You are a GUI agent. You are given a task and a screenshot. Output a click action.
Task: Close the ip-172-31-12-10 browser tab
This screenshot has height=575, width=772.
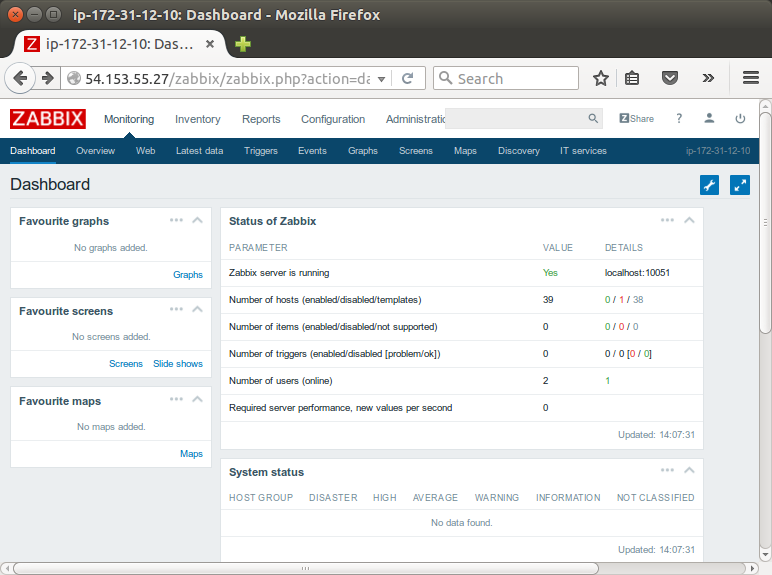pyautogui.click(x=210, y=44)
